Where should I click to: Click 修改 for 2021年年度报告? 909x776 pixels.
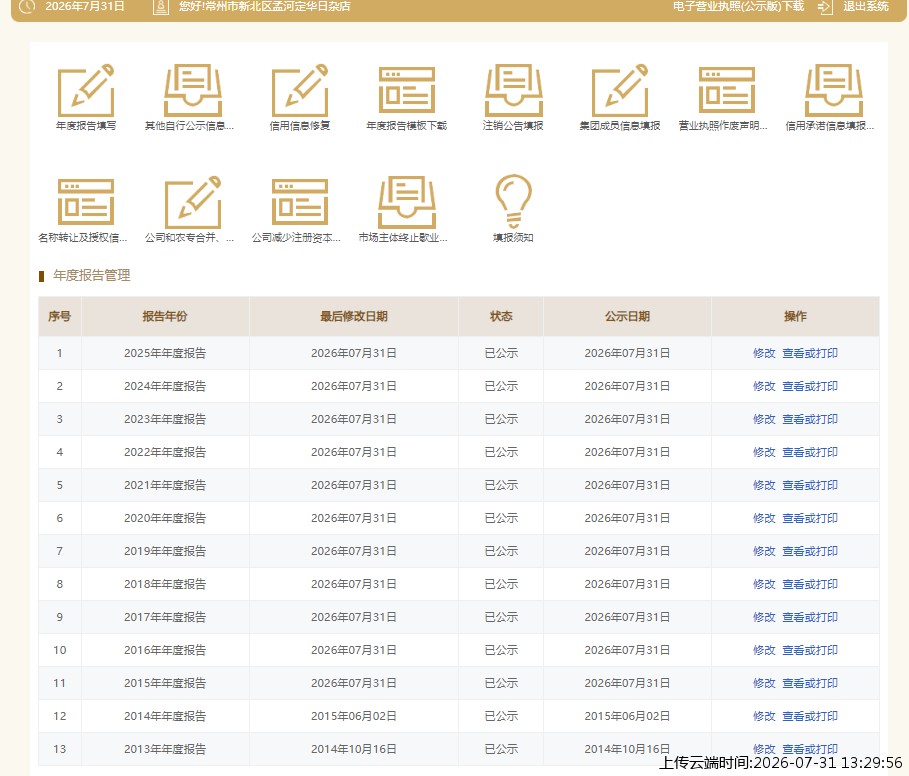(763, 485)
